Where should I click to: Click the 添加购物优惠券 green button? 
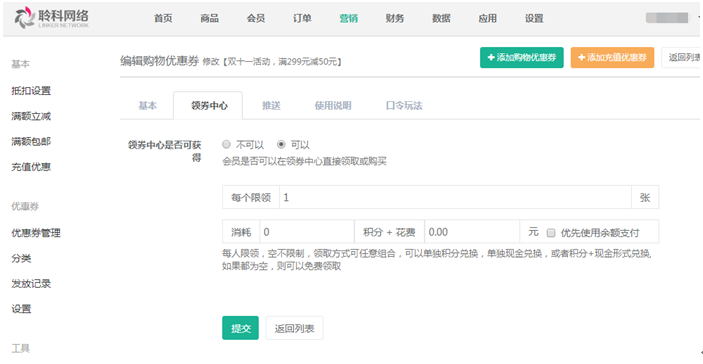point(521,57)
